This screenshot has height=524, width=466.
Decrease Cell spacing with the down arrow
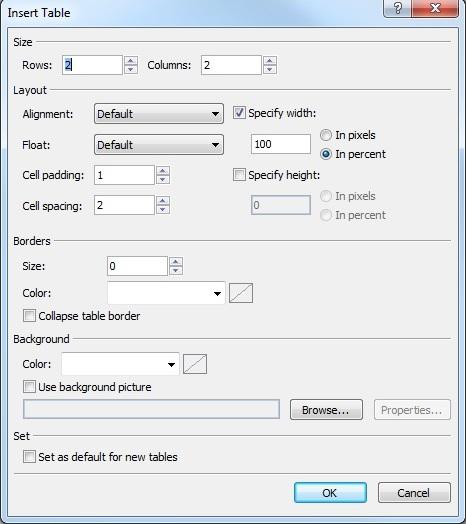pos(163,210)
